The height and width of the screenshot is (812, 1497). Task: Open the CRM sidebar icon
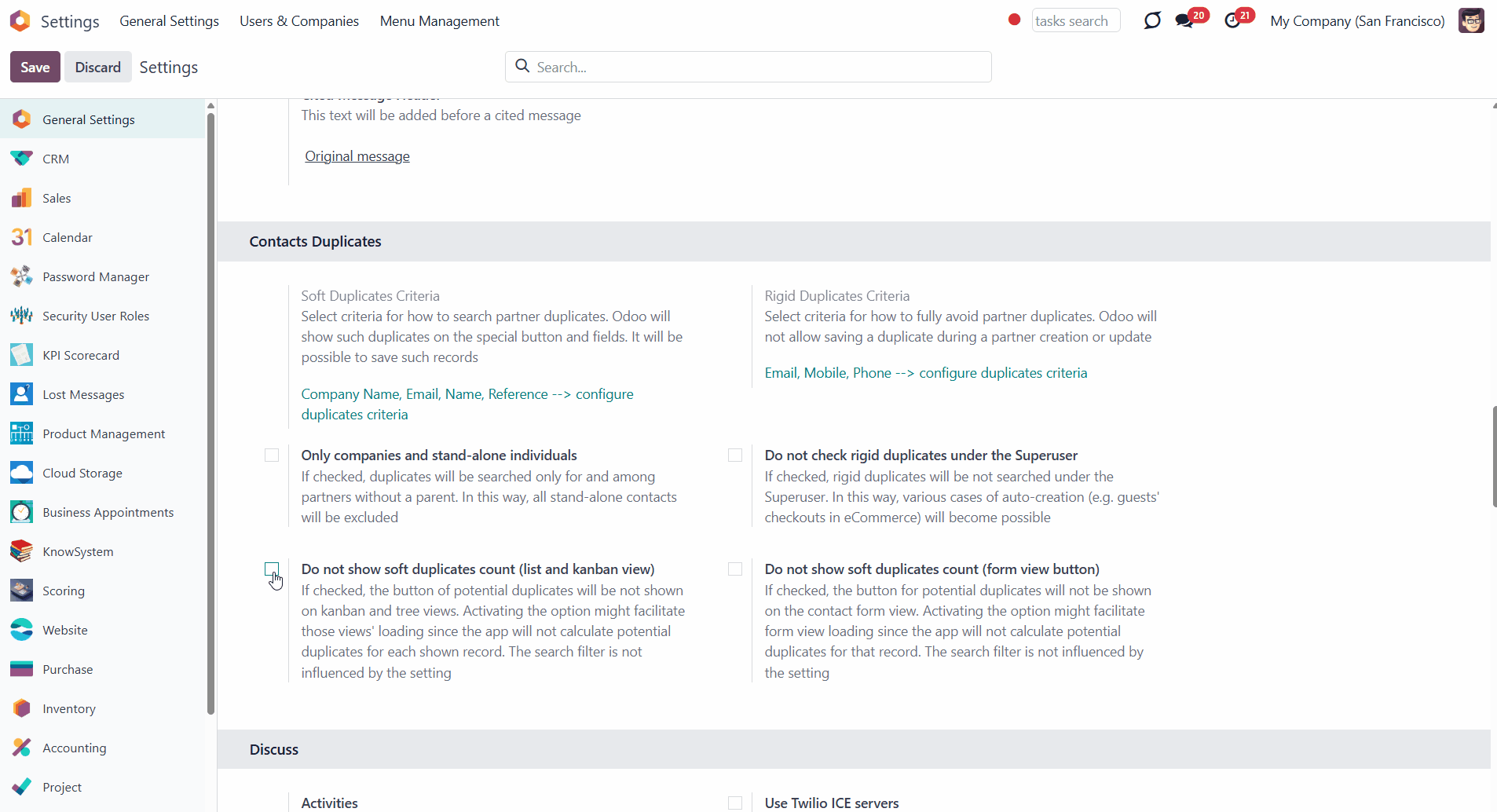(x=22, y=159)
